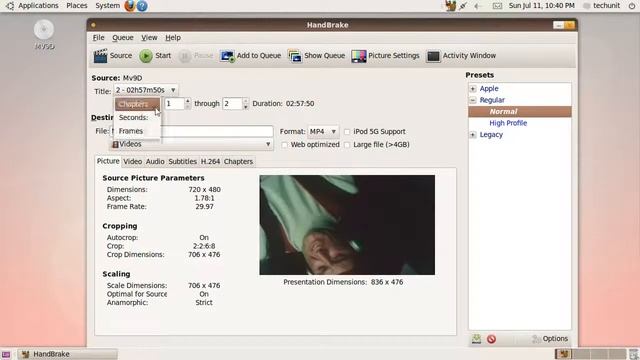Open the Places menu in top panel
The image size is (640, 360).
(77, 6)
